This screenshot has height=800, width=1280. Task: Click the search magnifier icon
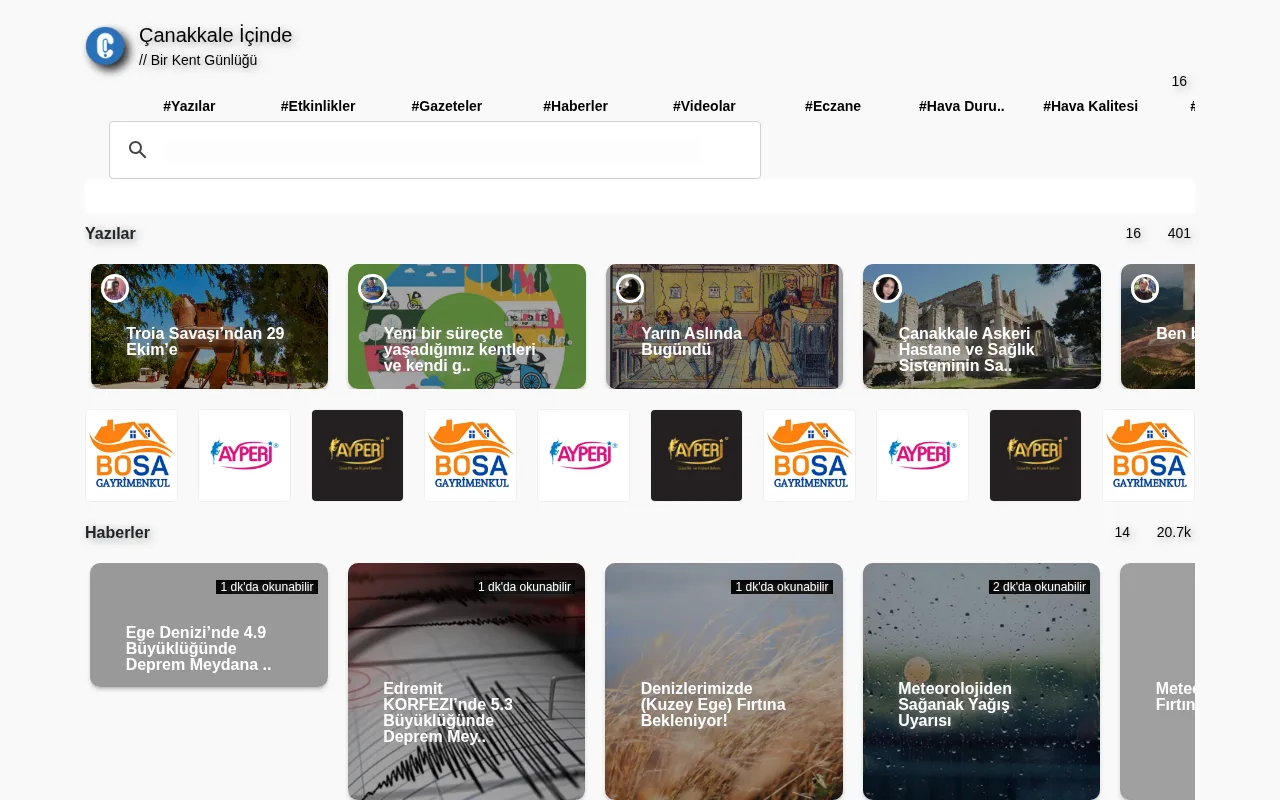tap(138, 149)
